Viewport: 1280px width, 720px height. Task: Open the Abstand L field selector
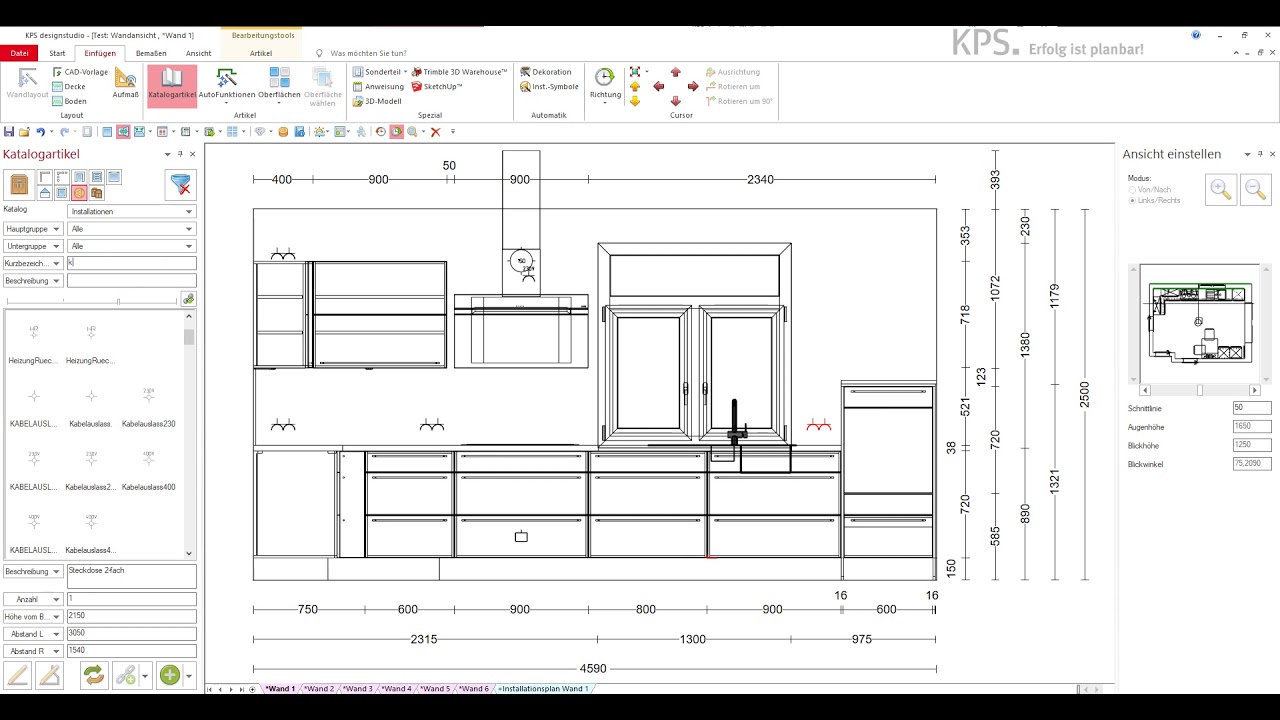33,634
